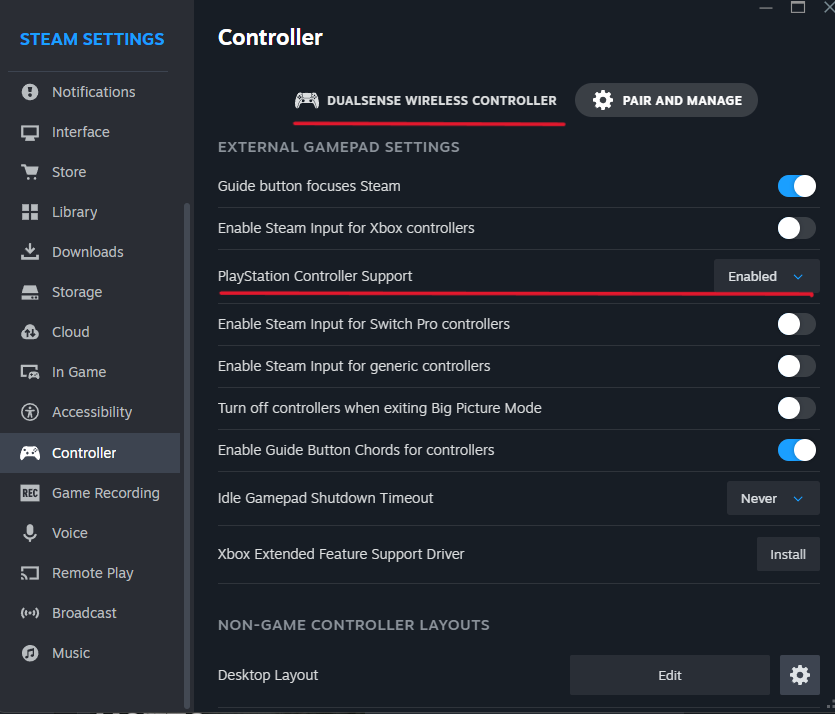Go to Storage settings
This screenshot has height=714, width=835.
pos(90,292)
